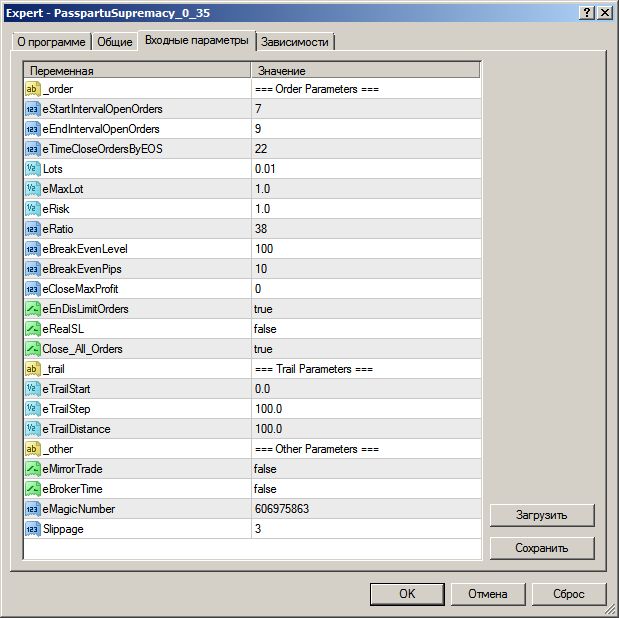619x618 pixels.
Task: Click integer icon next to eEndIntervalOpenOrders
Action: (33, 129)
